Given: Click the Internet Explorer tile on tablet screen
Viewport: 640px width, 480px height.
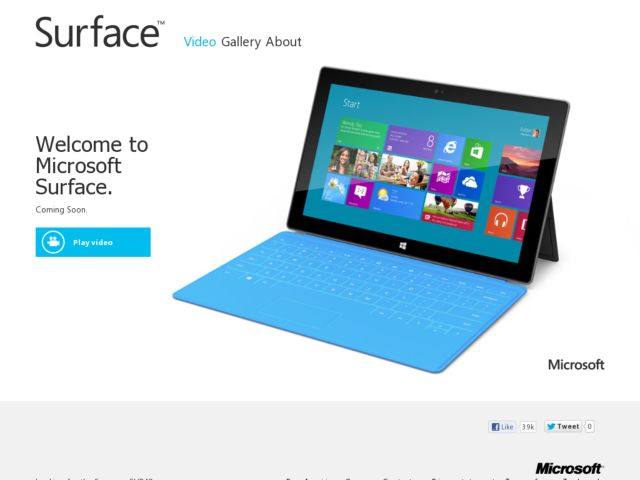Looking at the screenshot, I should 449,149.
